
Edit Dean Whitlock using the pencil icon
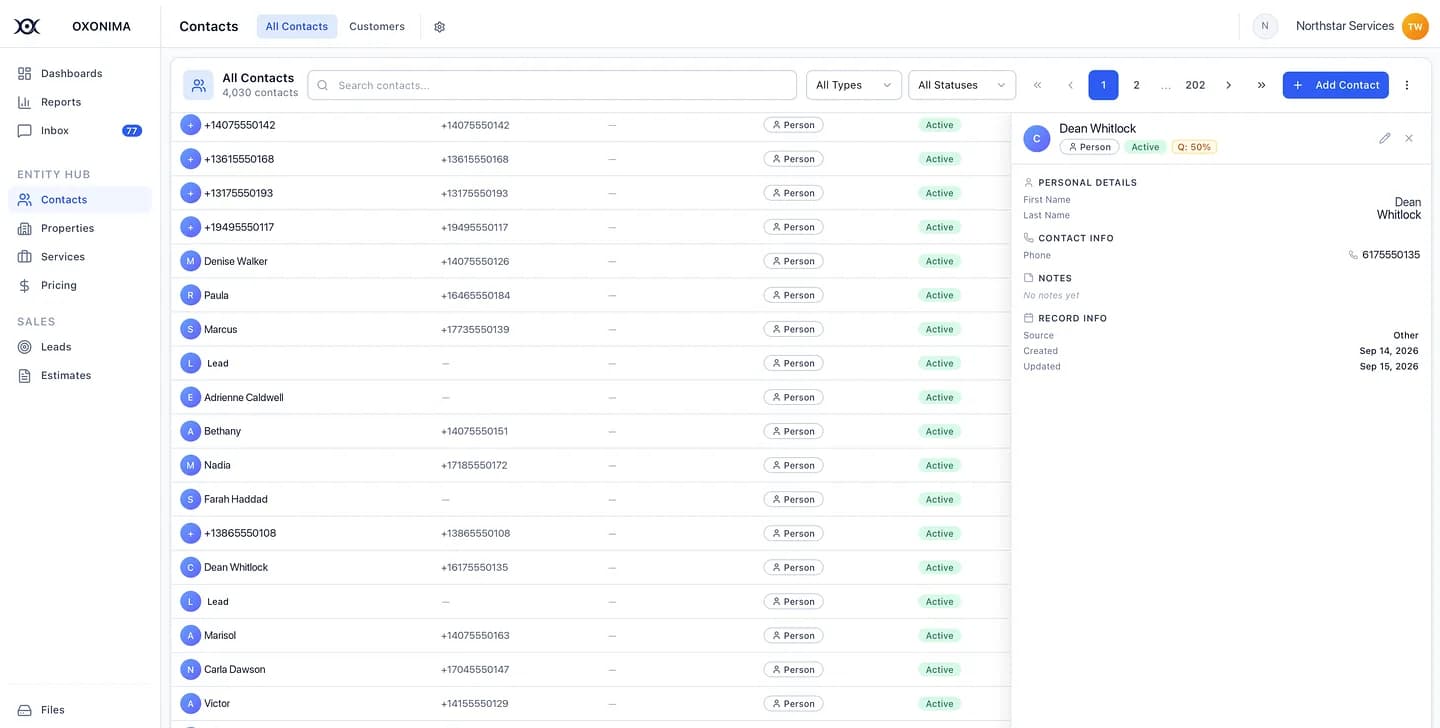[1385, 138]
